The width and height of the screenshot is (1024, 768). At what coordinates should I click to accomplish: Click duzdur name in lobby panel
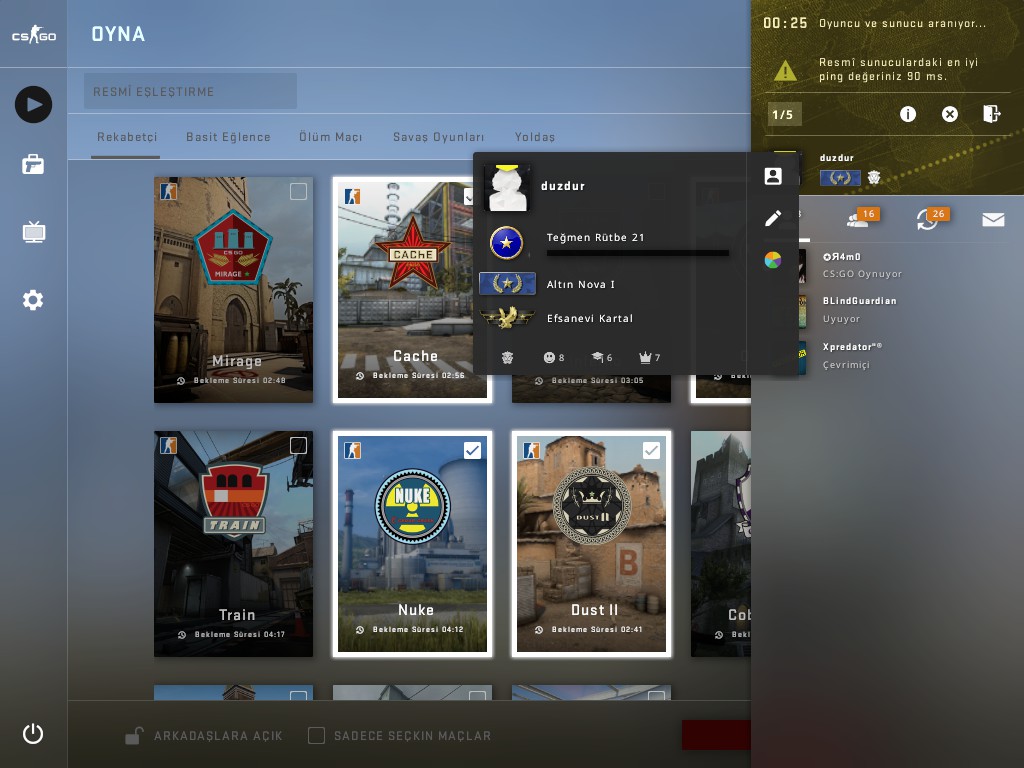837,157
